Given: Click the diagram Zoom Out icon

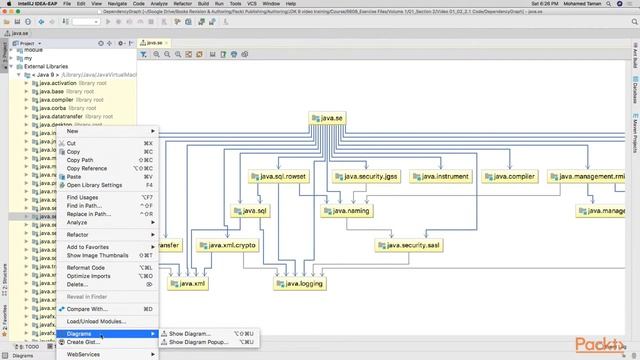Looking at the screenshot, I should [167, 54].
